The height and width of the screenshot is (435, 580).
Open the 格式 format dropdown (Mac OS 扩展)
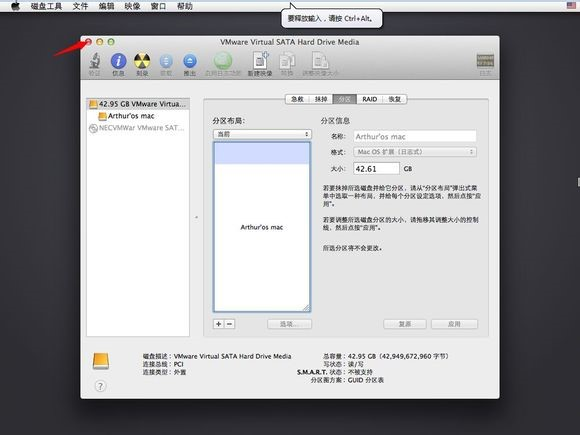pyautogui.click(x=415, y=152)
